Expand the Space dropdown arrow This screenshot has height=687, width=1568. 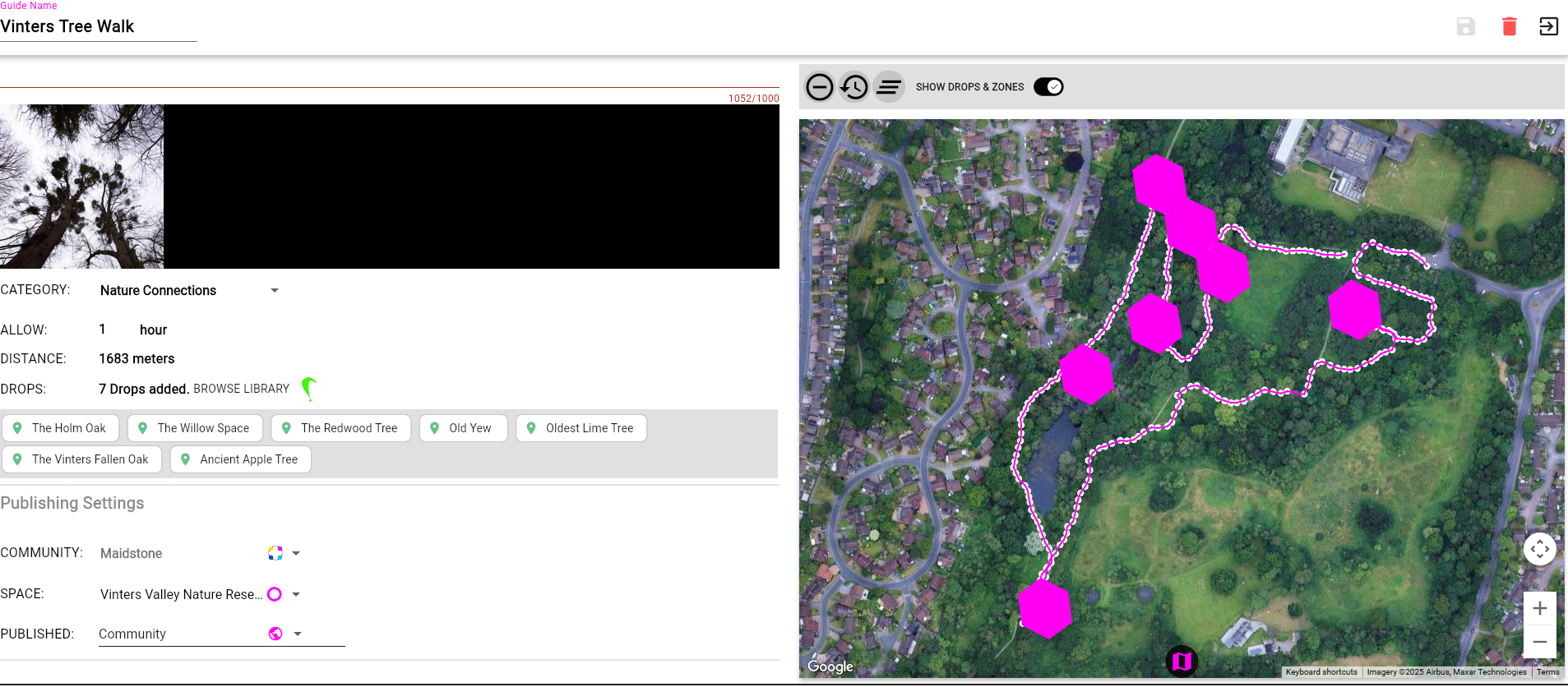(296, 594)
